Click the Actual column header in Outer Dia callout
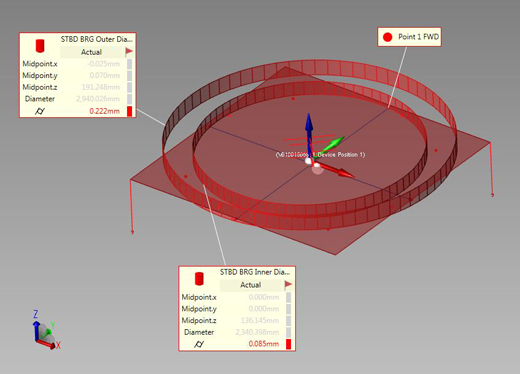520x374 pixels. pyautogui.click(x=91, y=52)
